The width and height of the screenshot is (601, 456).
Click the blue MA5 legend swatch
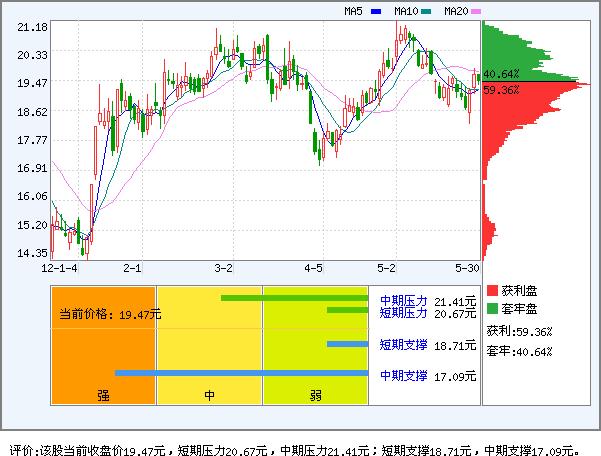point(376,11)
